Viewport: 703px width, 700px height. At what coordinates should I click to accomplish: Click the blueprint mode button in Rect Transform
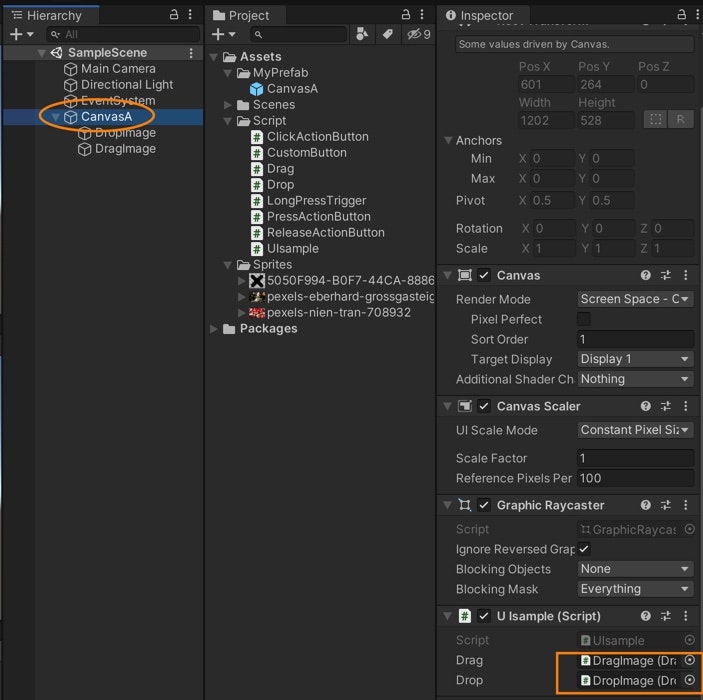tap(655, 120)
